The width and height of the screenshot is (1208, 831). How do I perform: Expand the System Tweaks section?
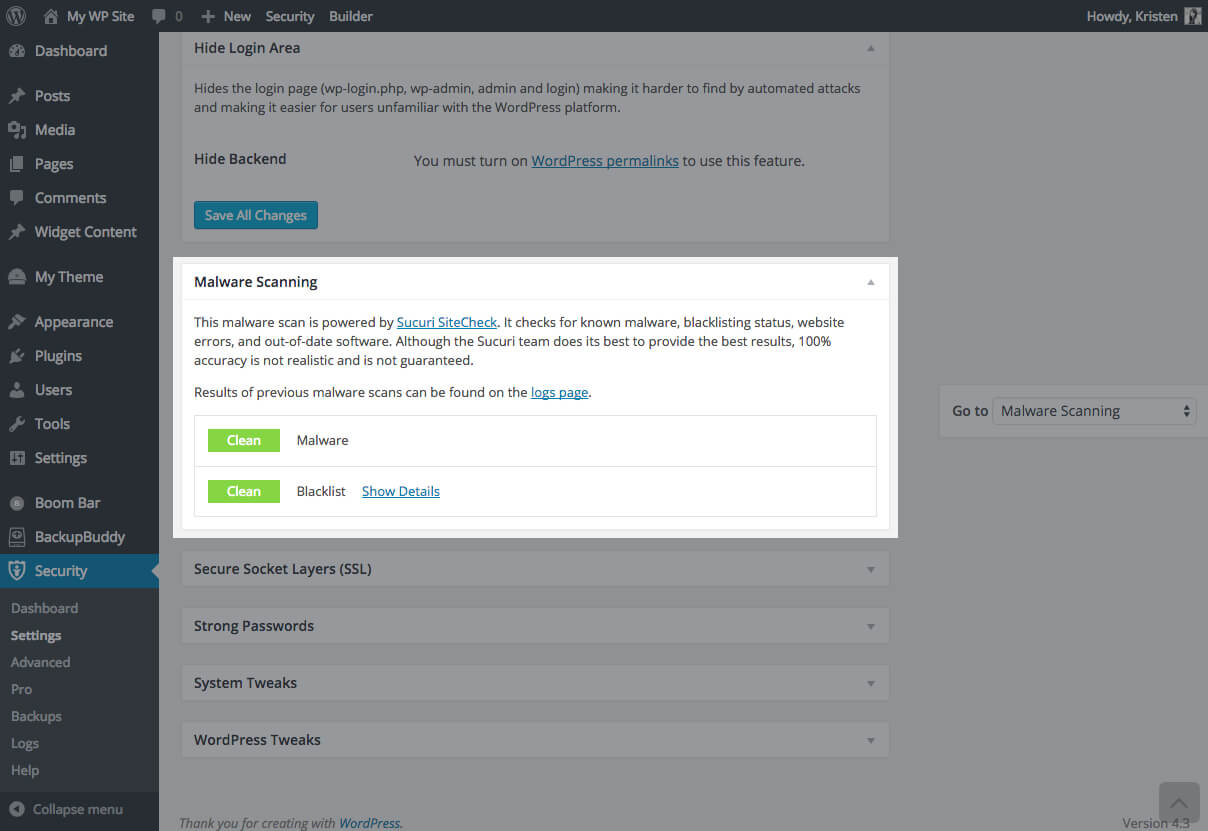pos(535,682)
